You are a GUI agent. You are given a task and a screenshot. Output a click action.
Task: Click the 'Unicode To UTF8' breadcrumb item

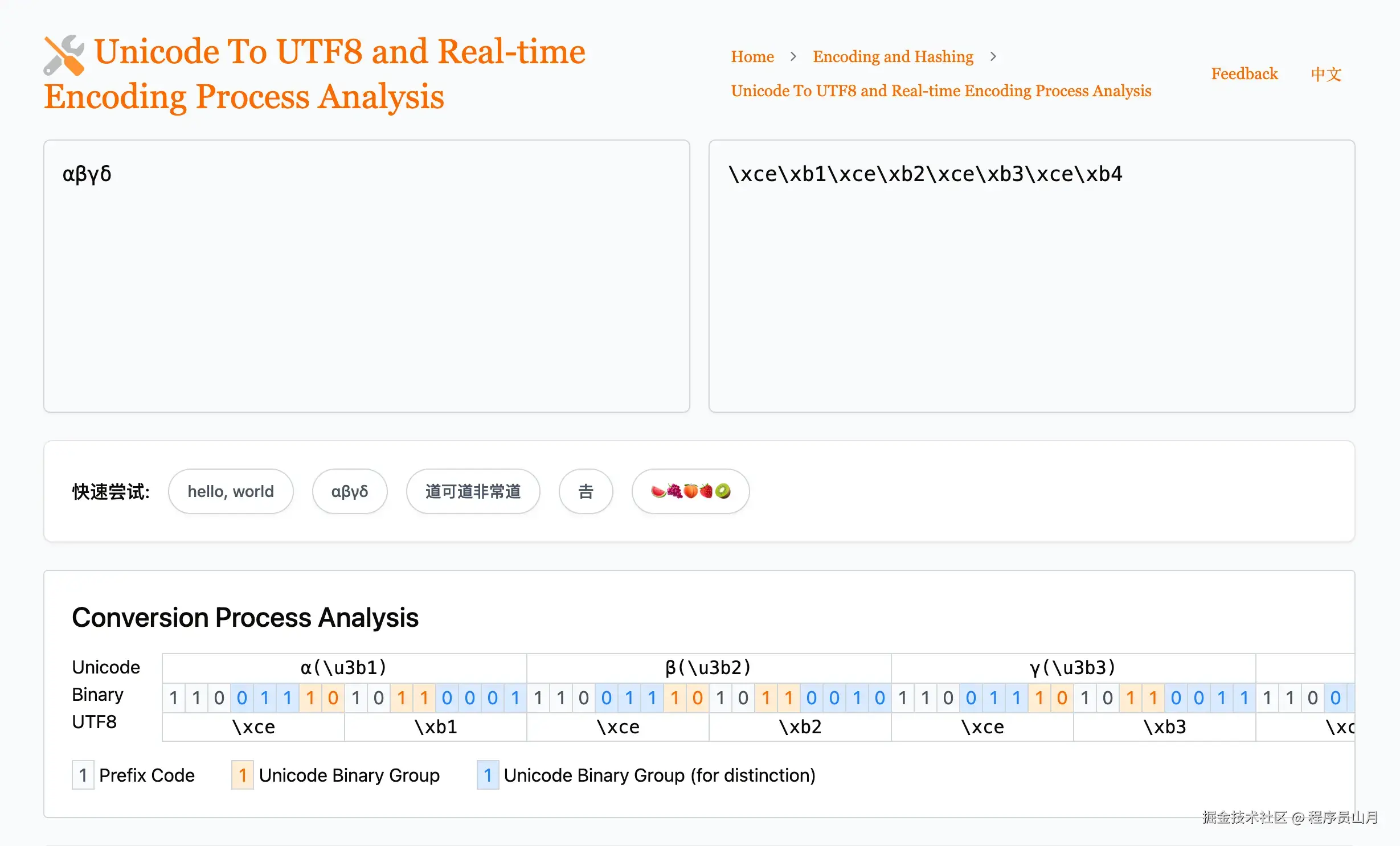click(941, 90)
